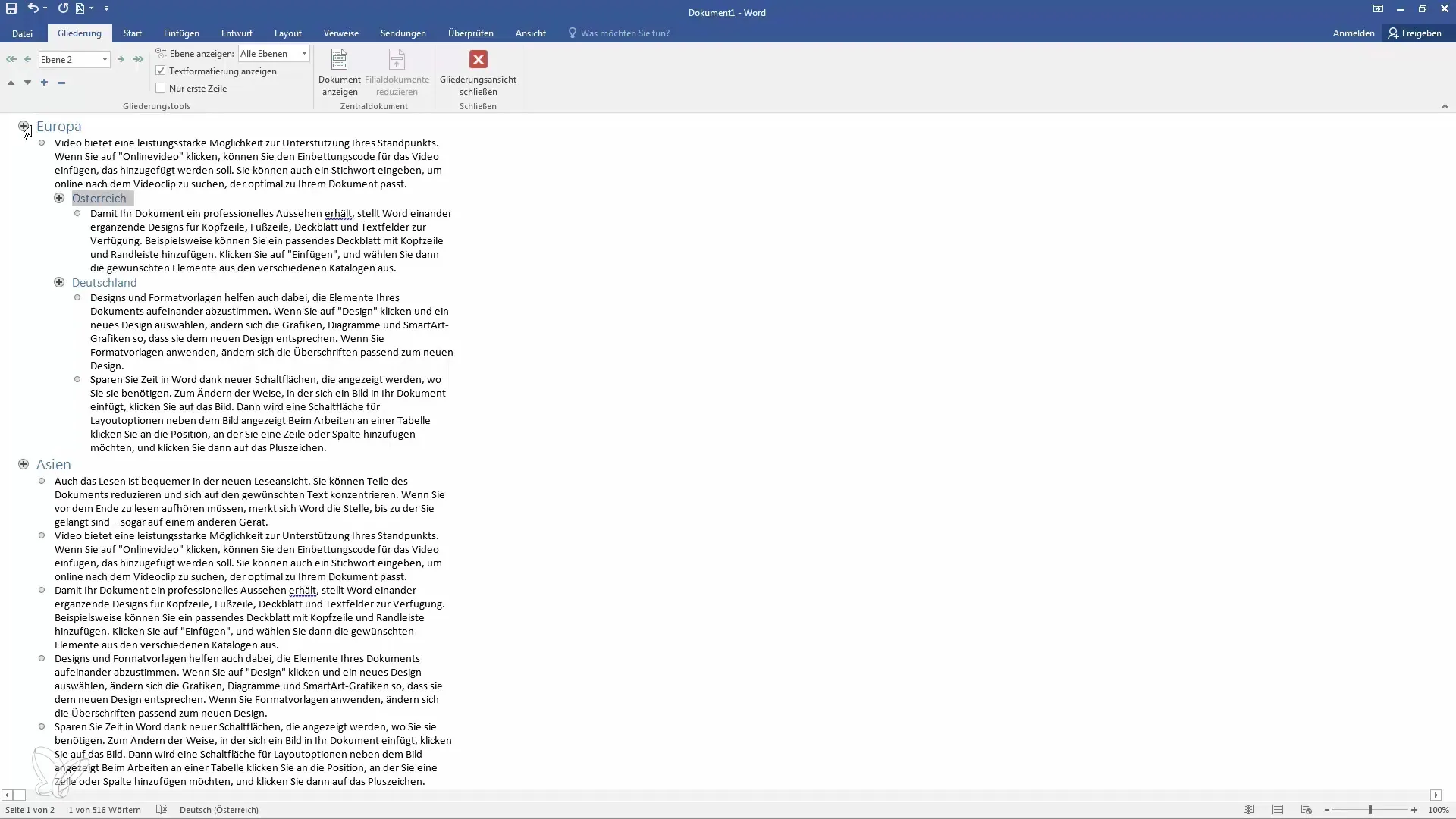
Task: Promote heading to Heading 1 with double left arrow
Action: (x=11, y=59)
